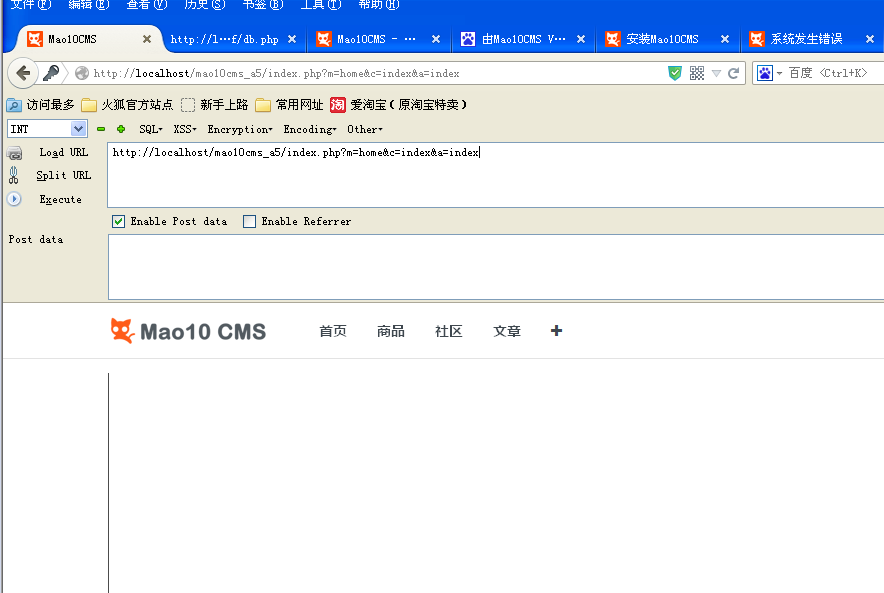Screen dimensions: 884x593
Task: Open search engine selector dropdown arrow
Action: point(779,73)
